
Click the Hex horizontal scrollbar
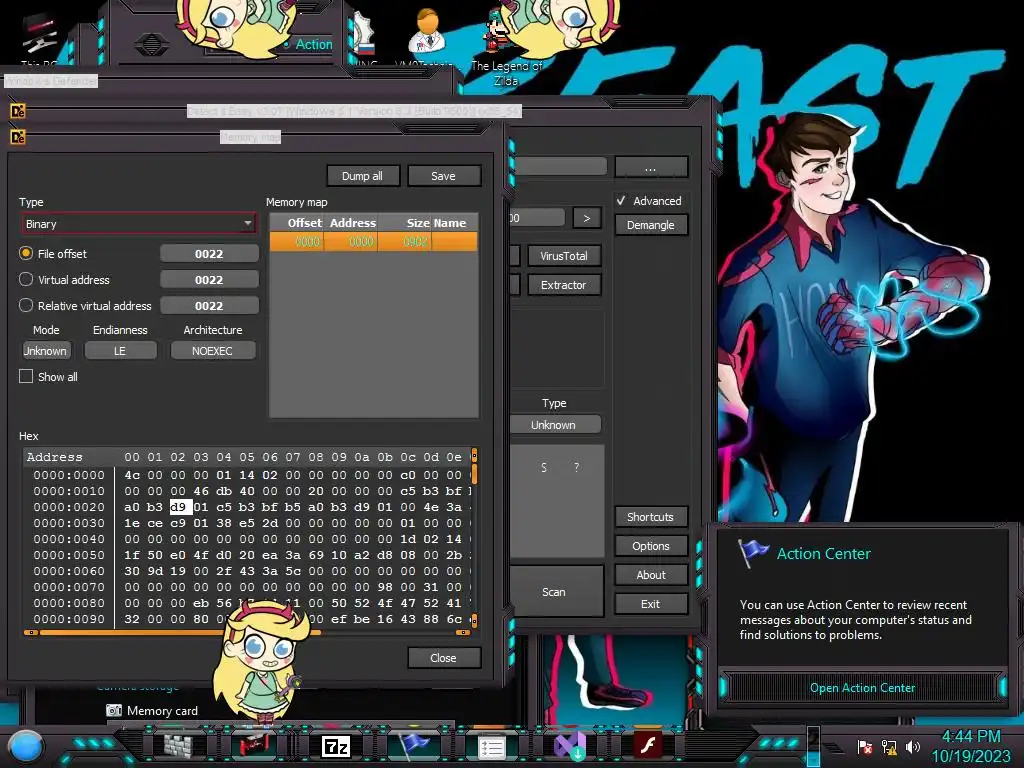[x=247, y=632]
